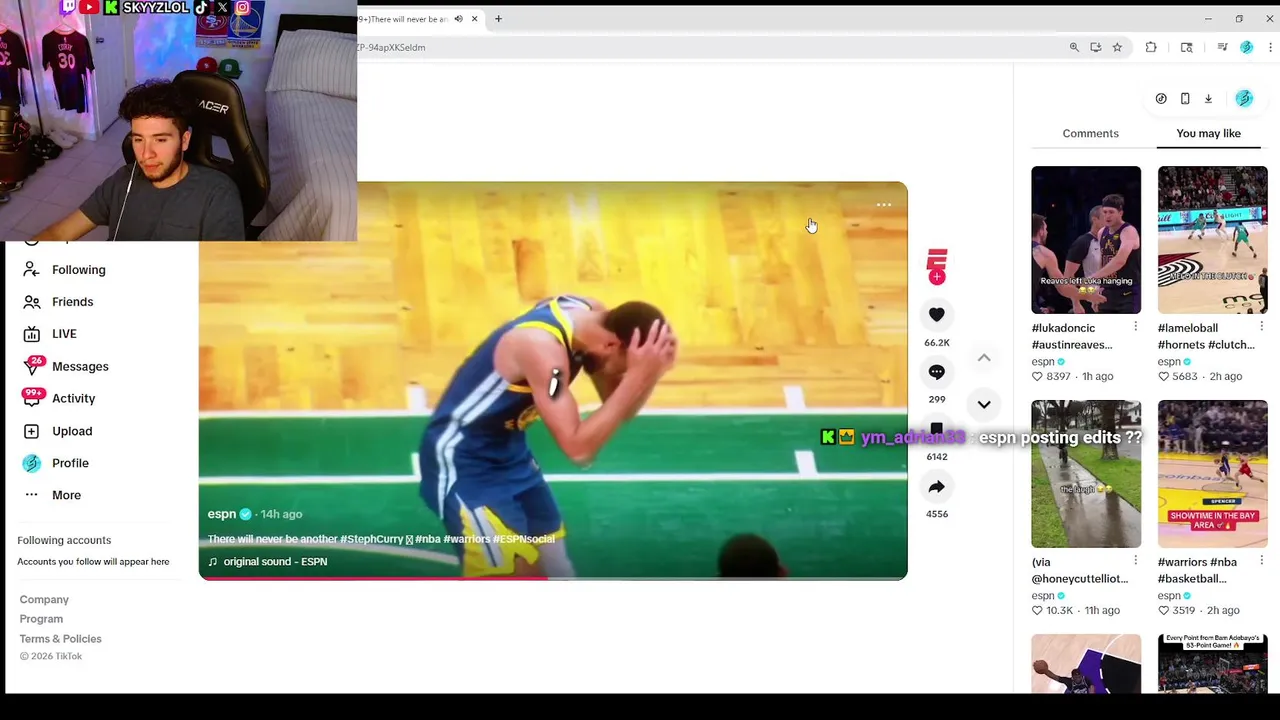
Task: Open original sound - ESPN link
Action: click(267, 562)
